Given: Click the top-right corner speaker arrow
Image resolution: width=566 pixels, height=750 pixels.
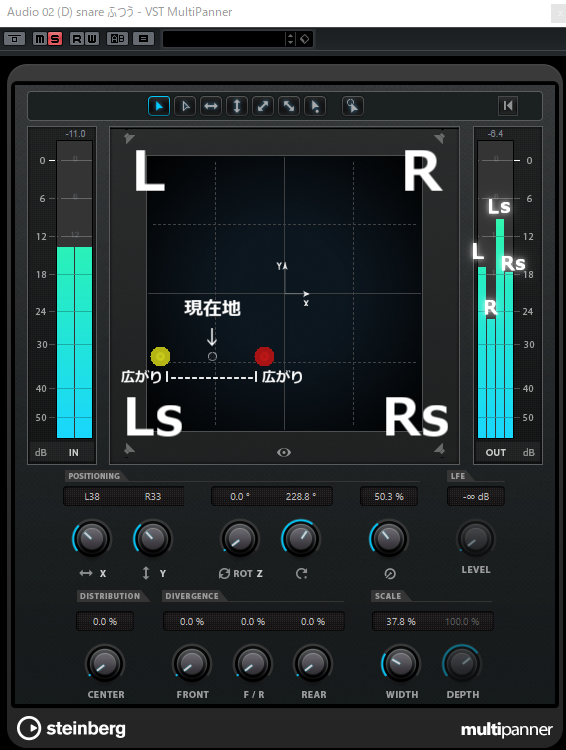Looking at the screenshot, I should [439, 138].
